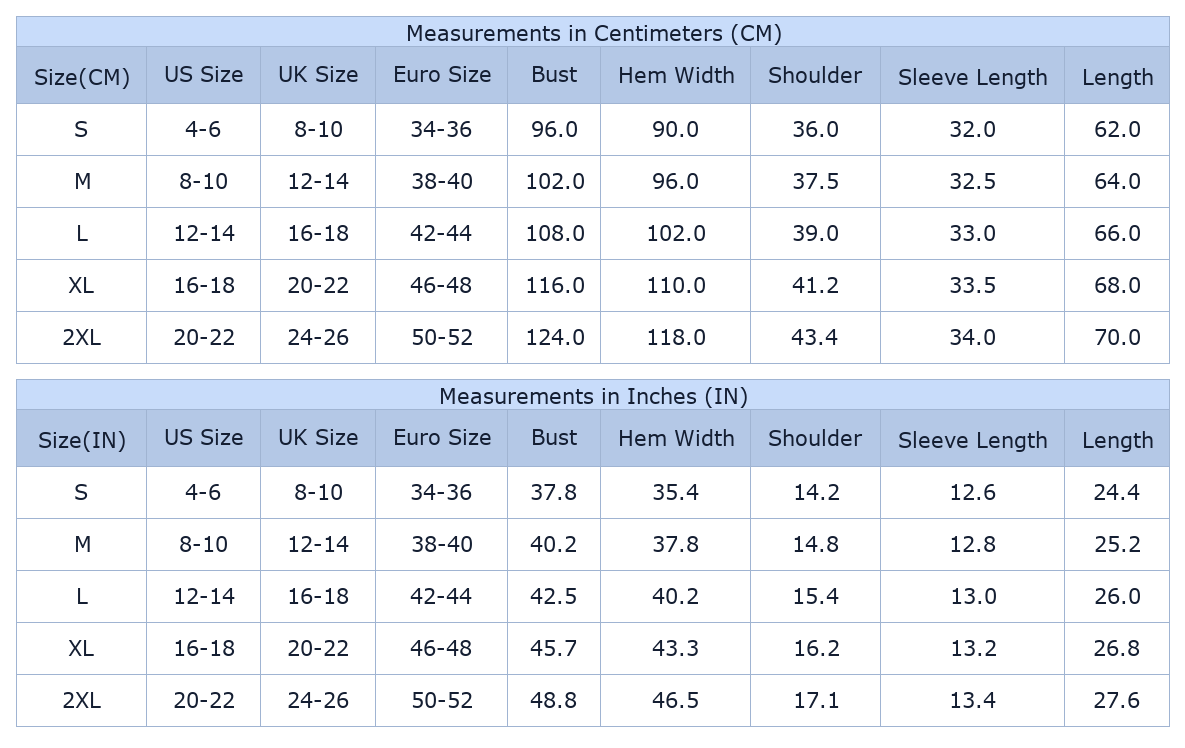Viewport: 1185px width, 748px height.
Task: Click the 15.4 shoulder value for size L
Action: (815, 597)
